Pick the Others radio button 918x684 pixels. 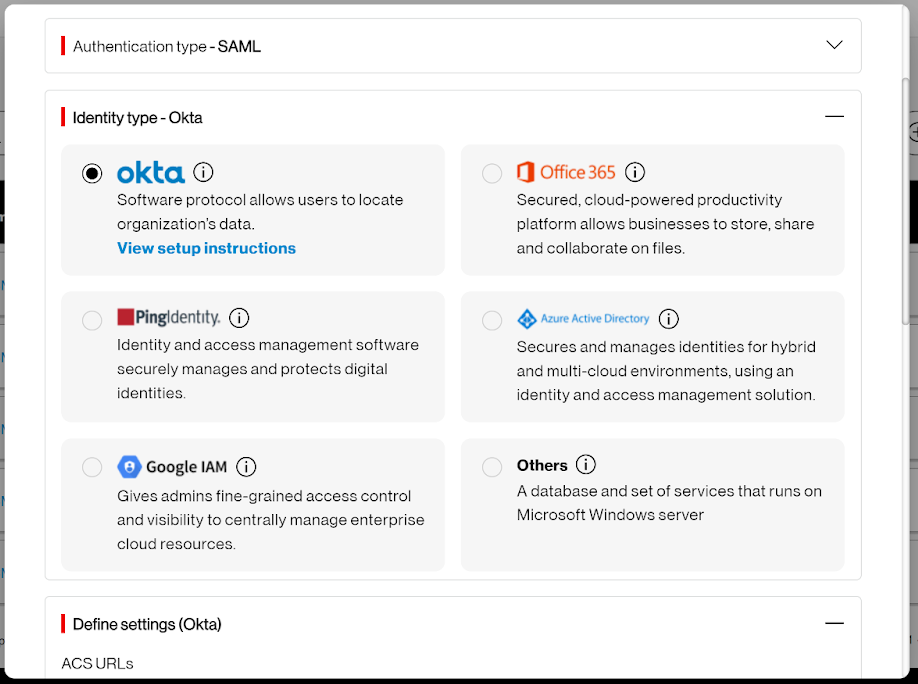492,467
